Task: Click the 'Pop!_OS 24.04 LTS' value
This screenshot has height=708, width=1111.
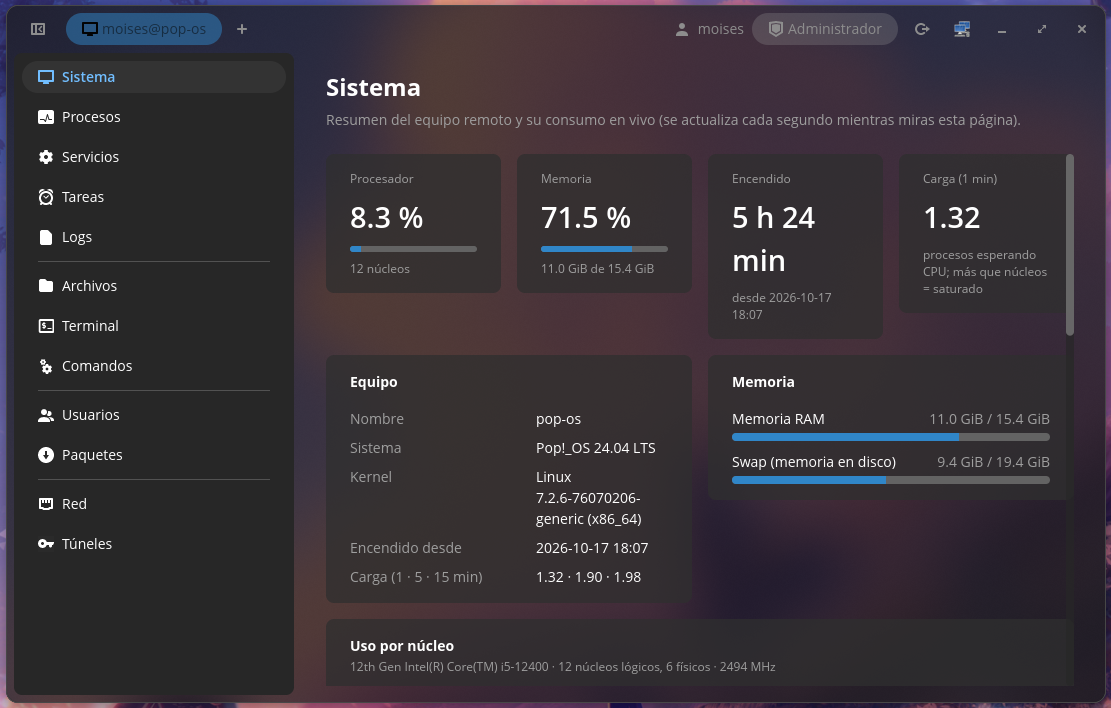Action: click(x=596, y=448)
